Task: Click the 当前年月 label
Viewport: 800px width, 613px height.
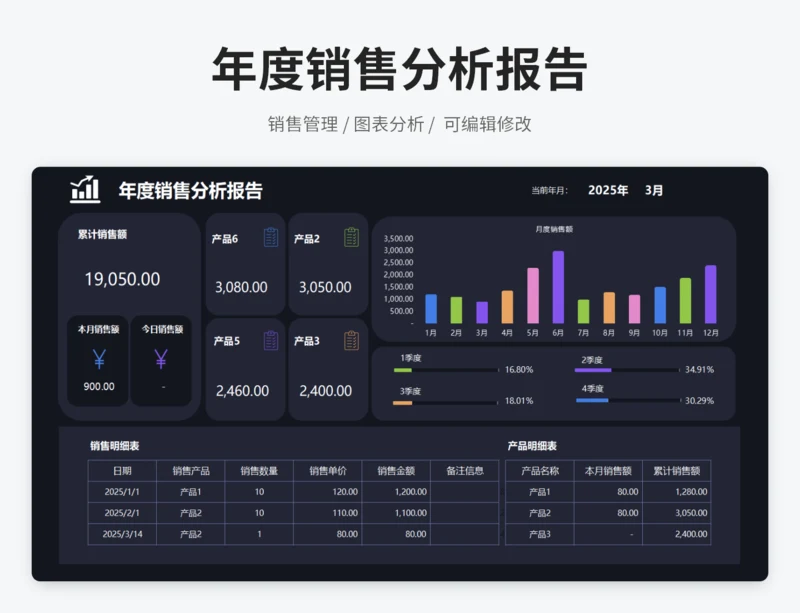Action: click(549, 191)
